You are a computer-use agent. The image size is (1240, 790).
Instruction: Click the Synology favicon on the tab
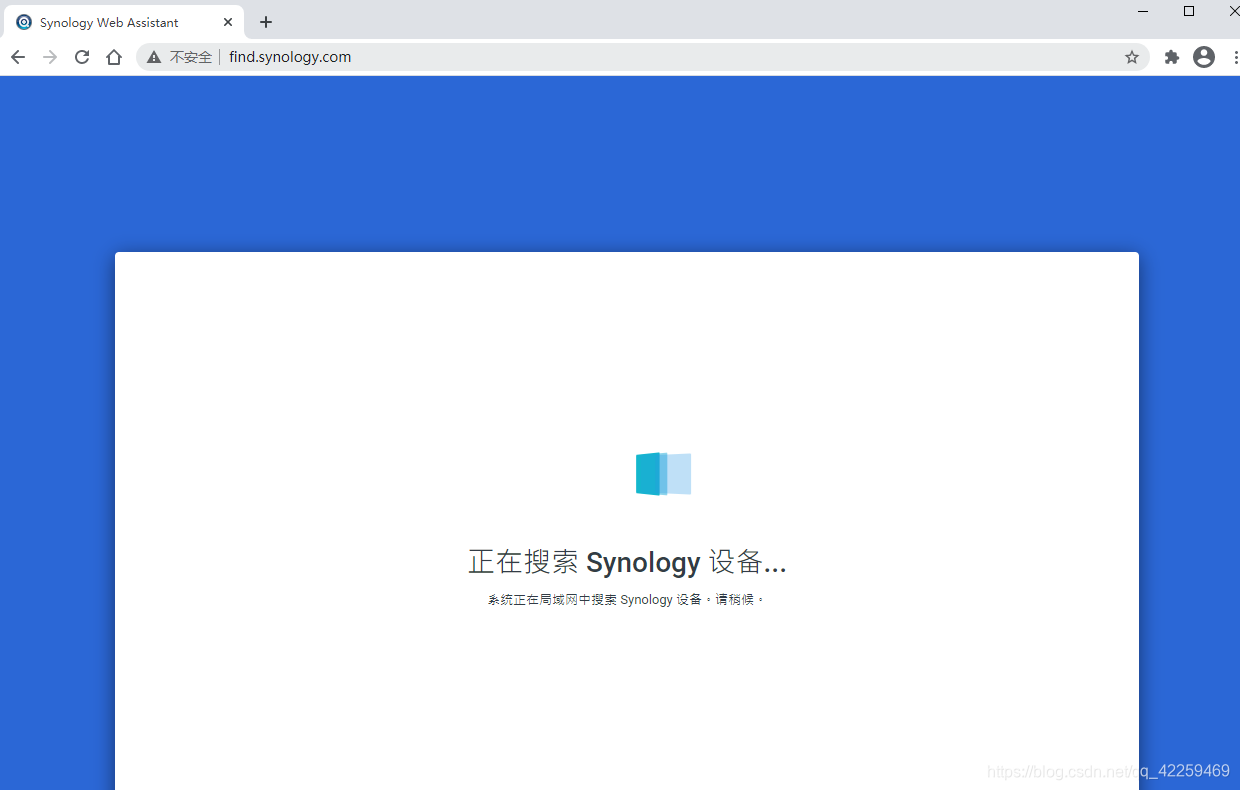tap(24, 22)
